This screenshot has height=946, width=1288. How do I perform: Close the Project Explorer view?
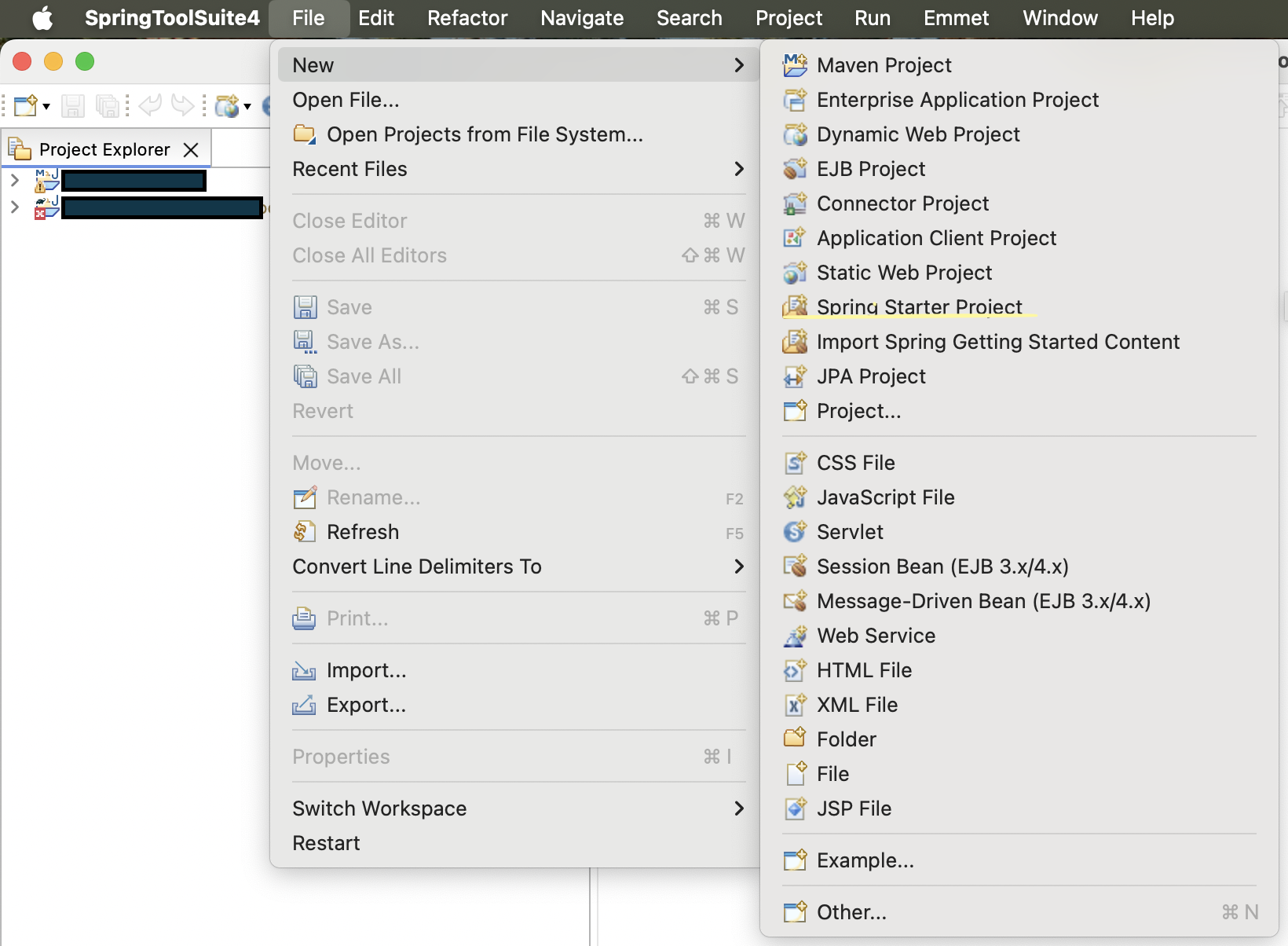click(x=191, y=149)
